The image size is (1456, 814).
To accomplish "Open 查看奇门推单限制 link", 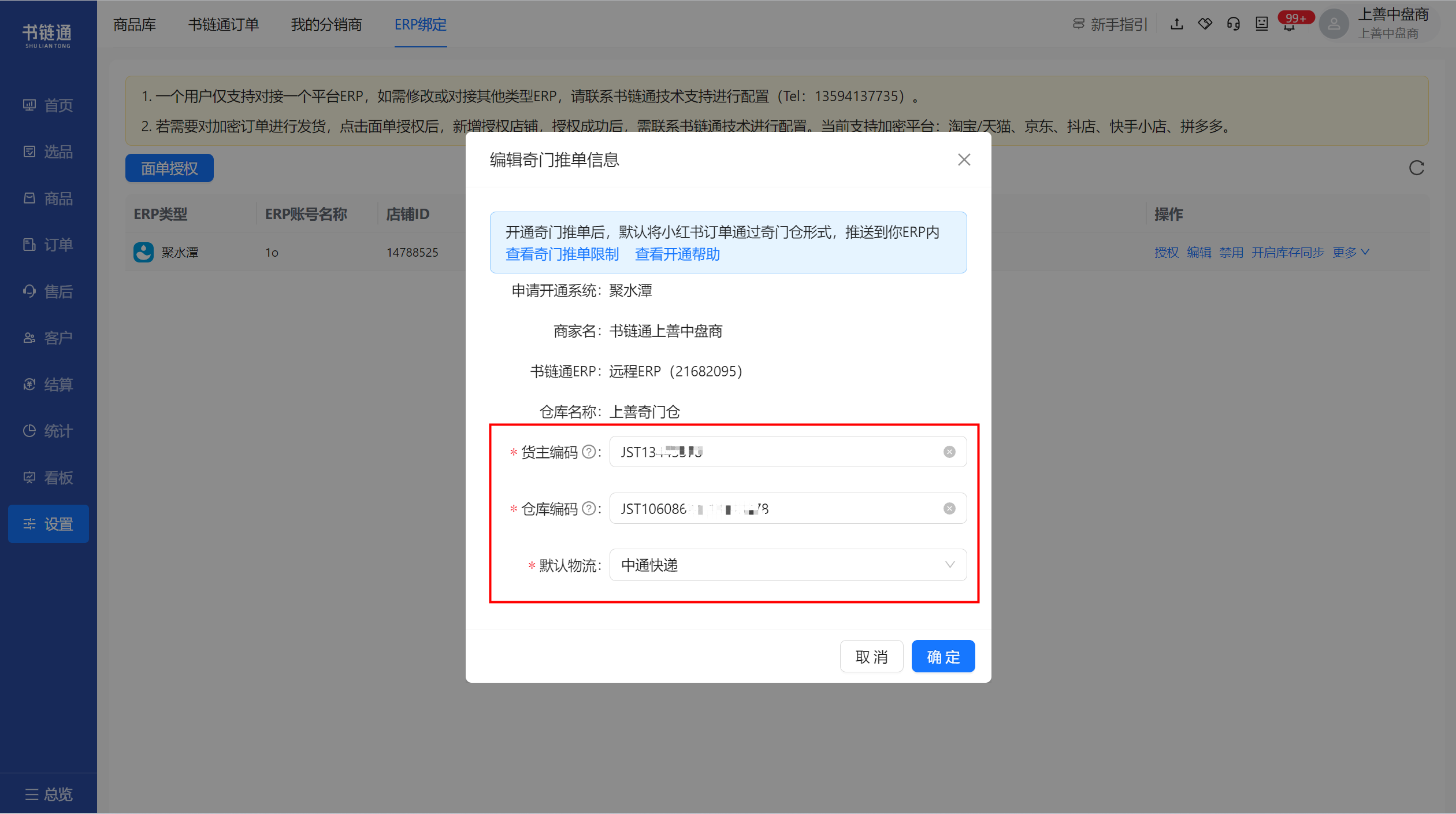I will tap(562, 254).
